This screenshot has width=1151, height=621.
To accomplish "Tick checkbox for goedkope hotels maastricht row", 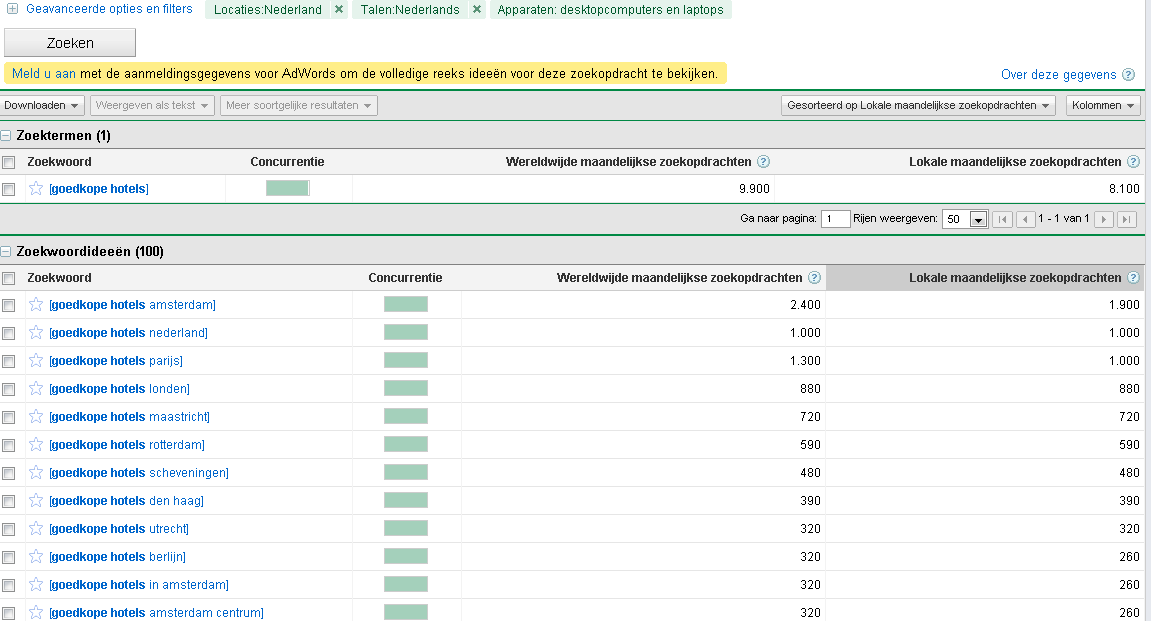I will pos(9,417).
